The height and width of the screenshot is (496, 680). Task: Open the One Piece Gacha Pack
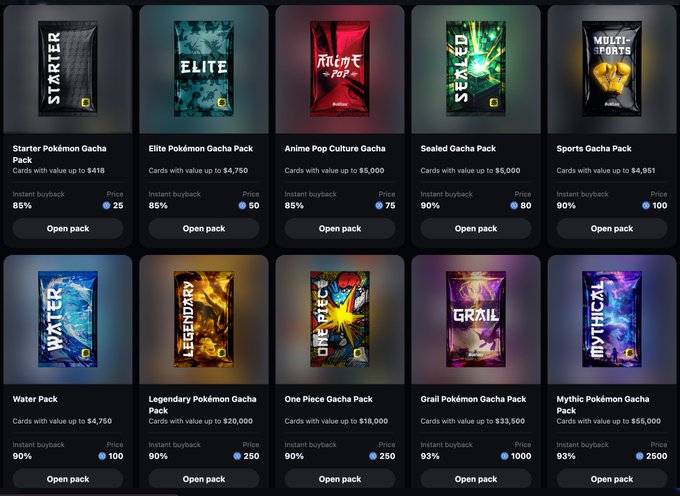click(340, 479)
